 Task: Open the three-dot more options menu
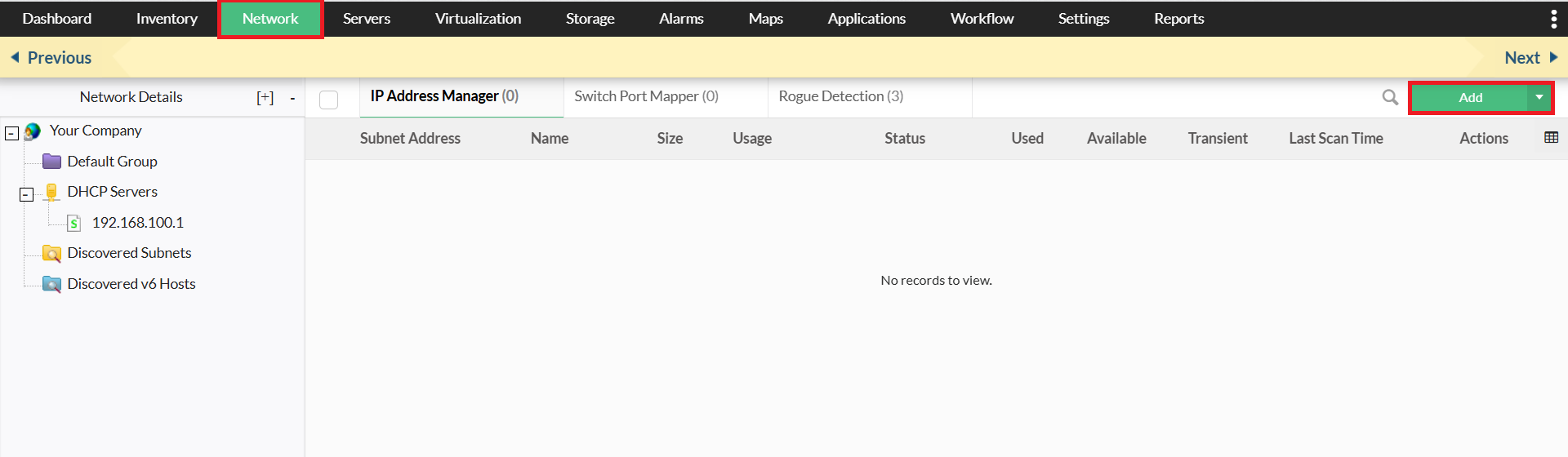pos(1553,19)
